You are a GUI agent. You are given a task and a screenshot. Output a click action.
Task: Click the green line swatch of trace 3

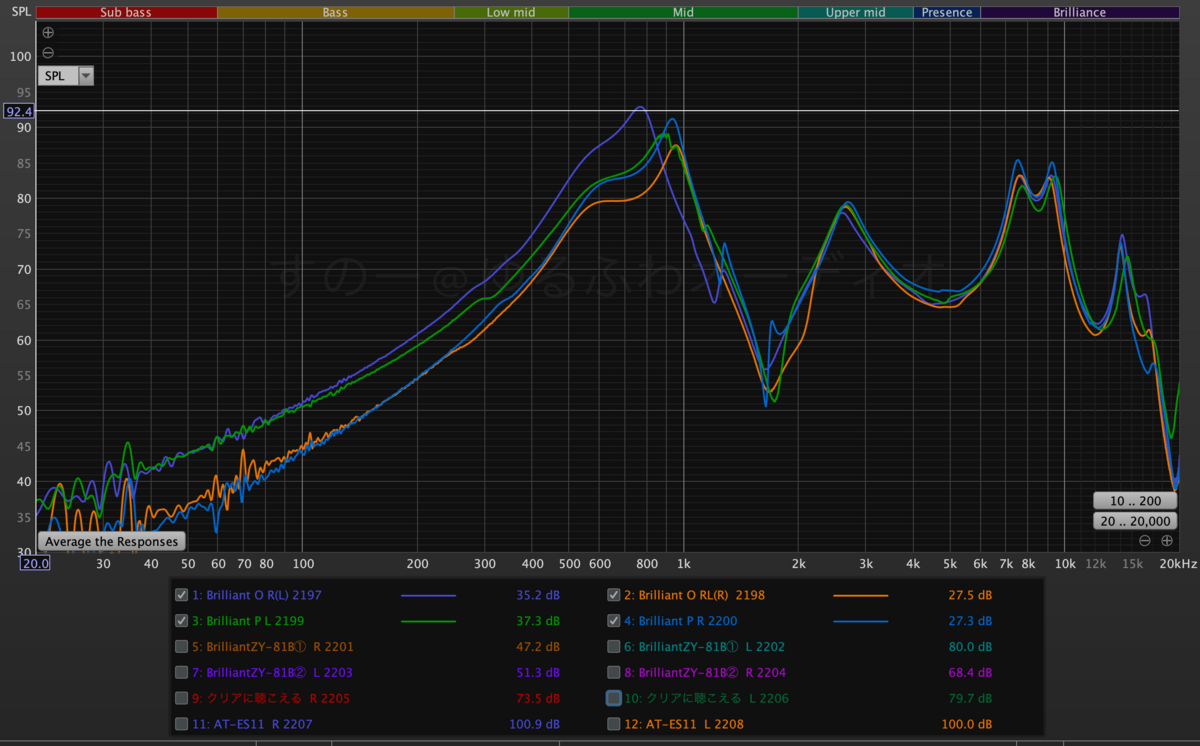click(x=428, y=621)
